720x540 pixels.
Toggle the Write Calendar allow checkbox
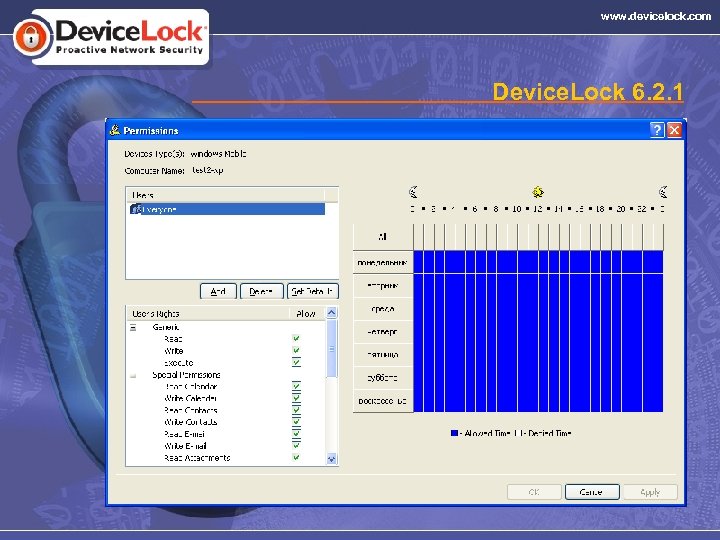[296, 398]
